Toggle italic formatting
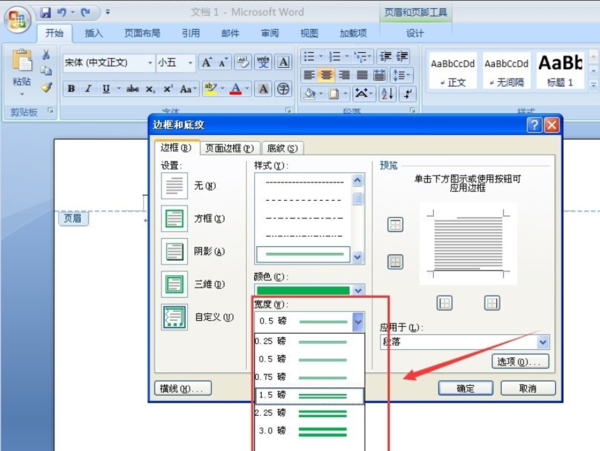The width and height of the screenshot is (600, 451). click(88, 89)
